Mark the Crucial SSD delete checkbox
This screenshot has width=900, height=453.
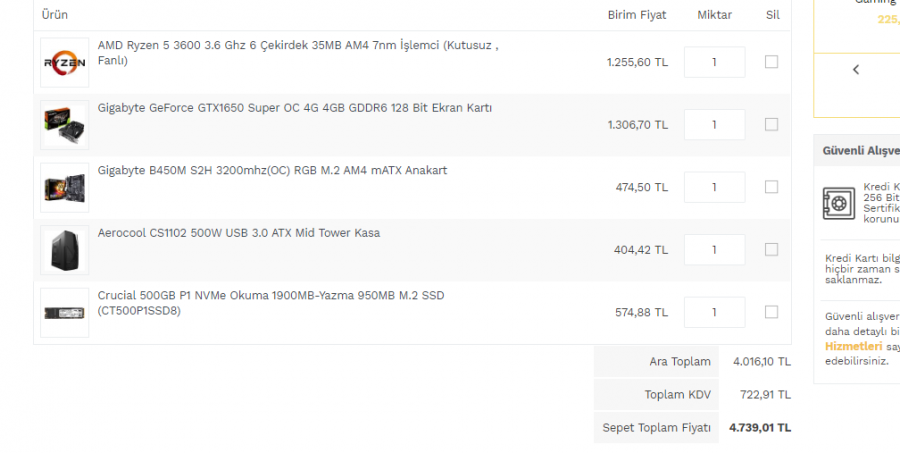pos(771,312)
